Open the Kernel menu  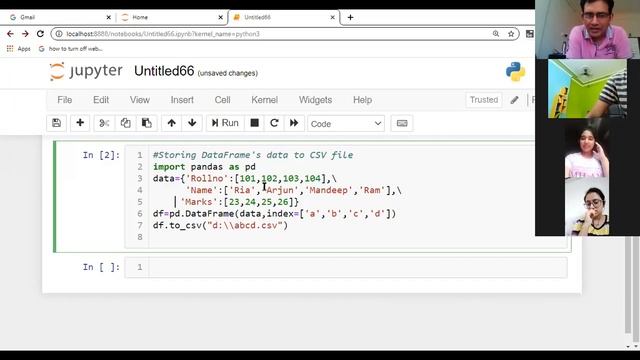264,100
